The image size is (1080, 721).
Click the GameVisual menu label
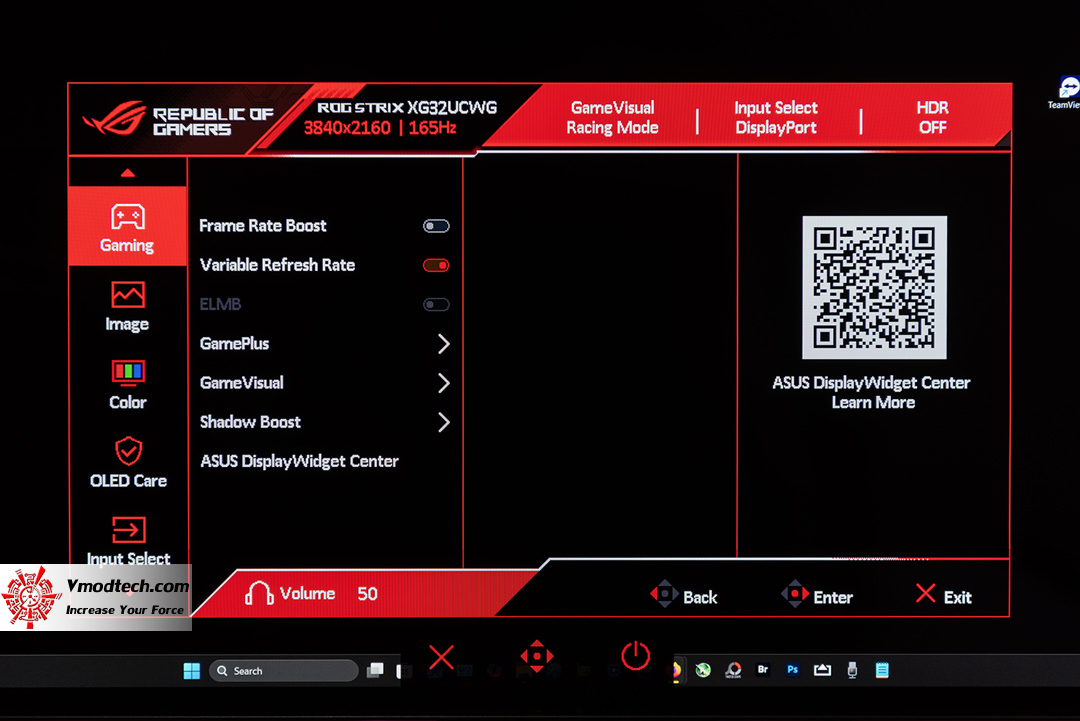pos(241,383)
